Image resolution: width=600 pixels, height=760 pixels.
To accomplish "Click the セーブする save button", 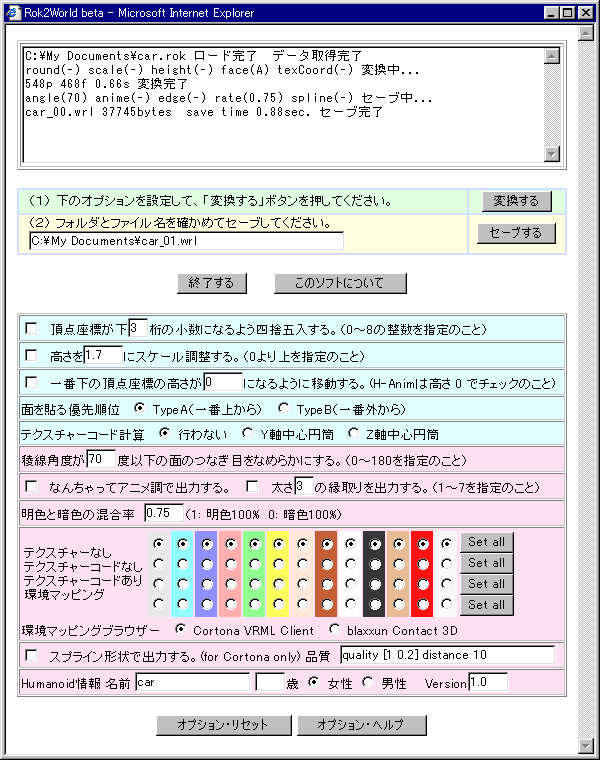I will click(516, 233).
